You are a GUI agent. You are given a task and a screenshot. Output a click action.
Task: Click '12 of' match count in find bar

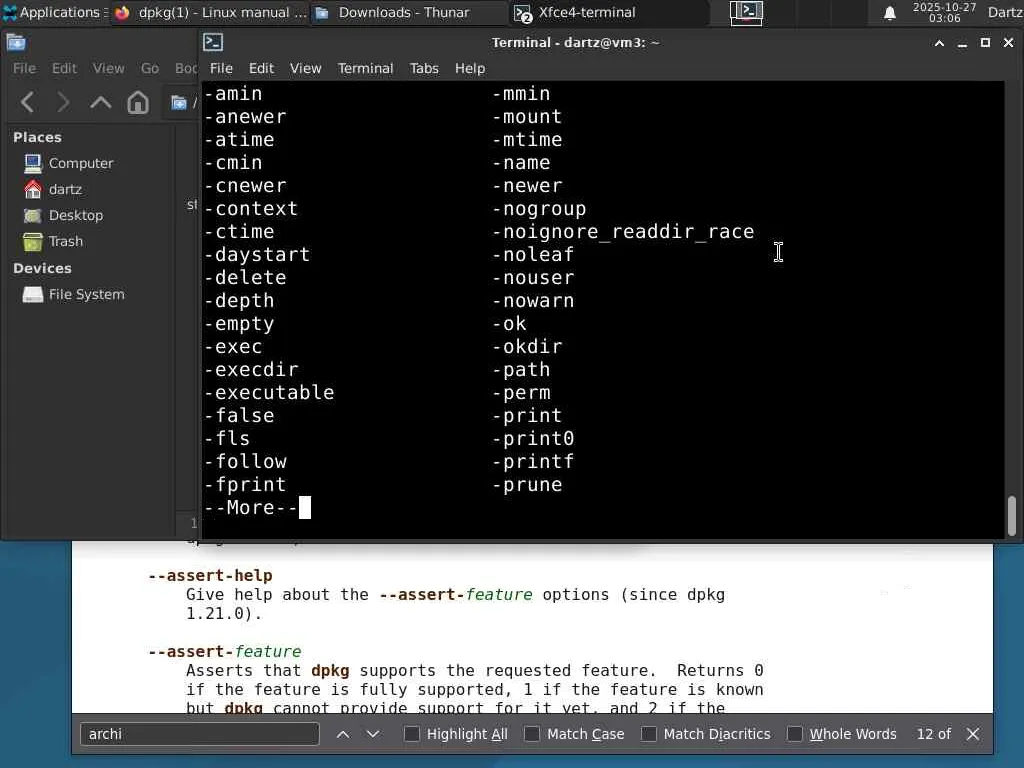(933, 734)
